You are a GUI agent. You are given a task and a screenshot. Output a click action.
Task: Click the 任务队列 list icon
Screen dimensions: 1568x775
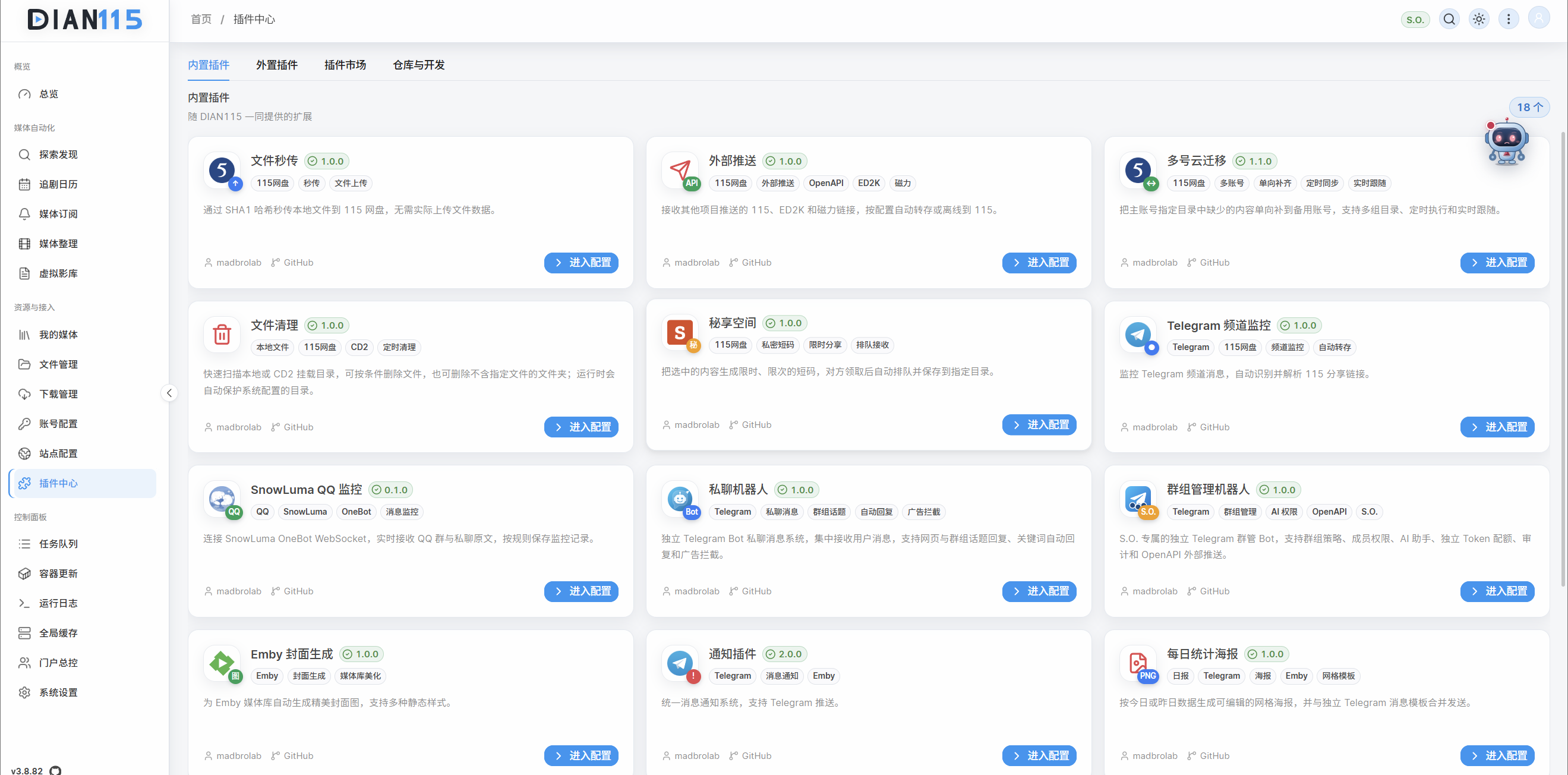pos(24,544)
